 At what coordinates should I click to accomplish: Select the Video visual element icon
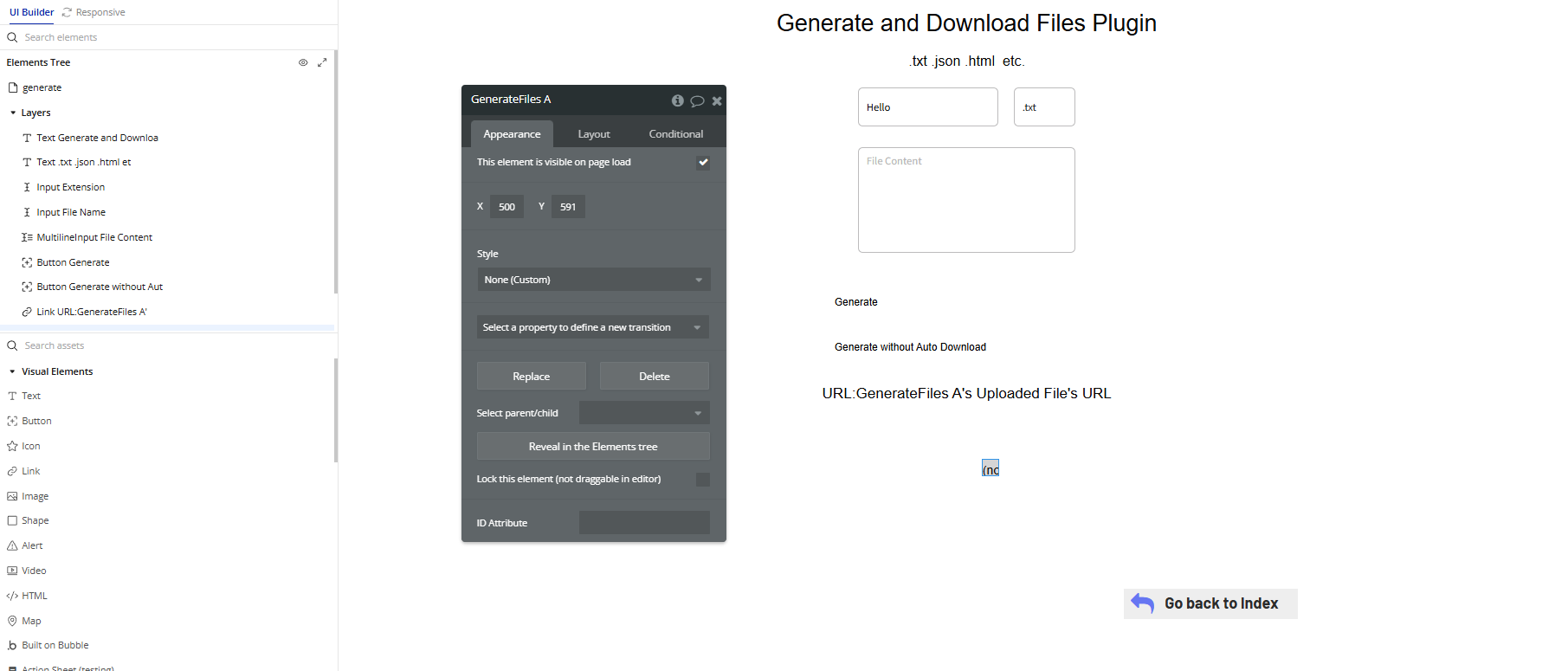[x=12, y=571]
